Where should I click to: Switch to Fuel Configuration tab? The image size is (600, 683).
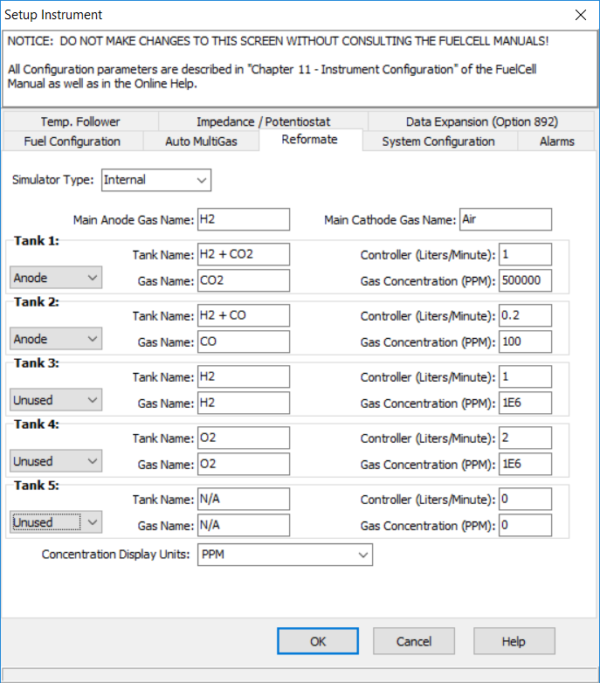(72, 142)
